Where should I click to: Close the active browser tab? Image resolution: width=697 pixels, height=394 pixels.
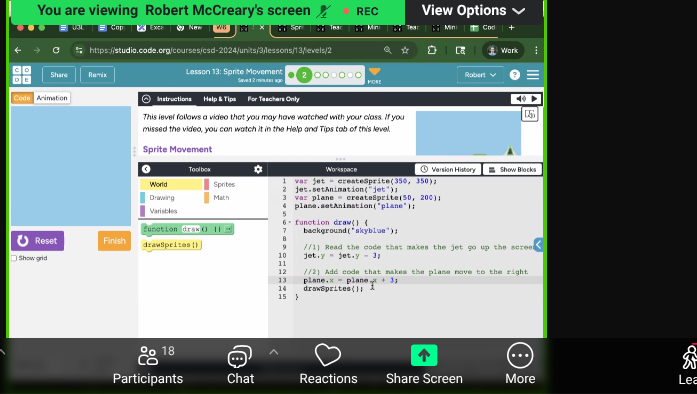coord(262,28)
